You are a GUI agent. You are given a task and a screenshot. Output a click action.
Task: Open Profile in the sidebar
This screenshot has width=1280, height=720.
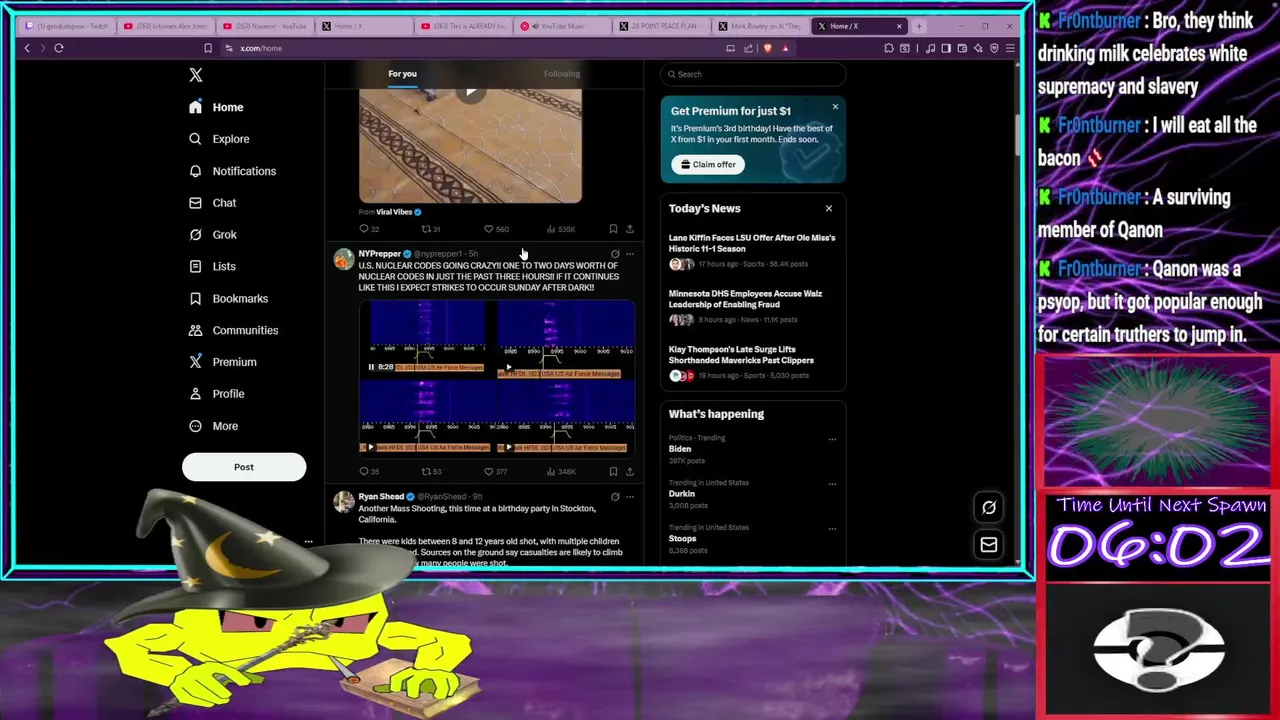(216, 394)
